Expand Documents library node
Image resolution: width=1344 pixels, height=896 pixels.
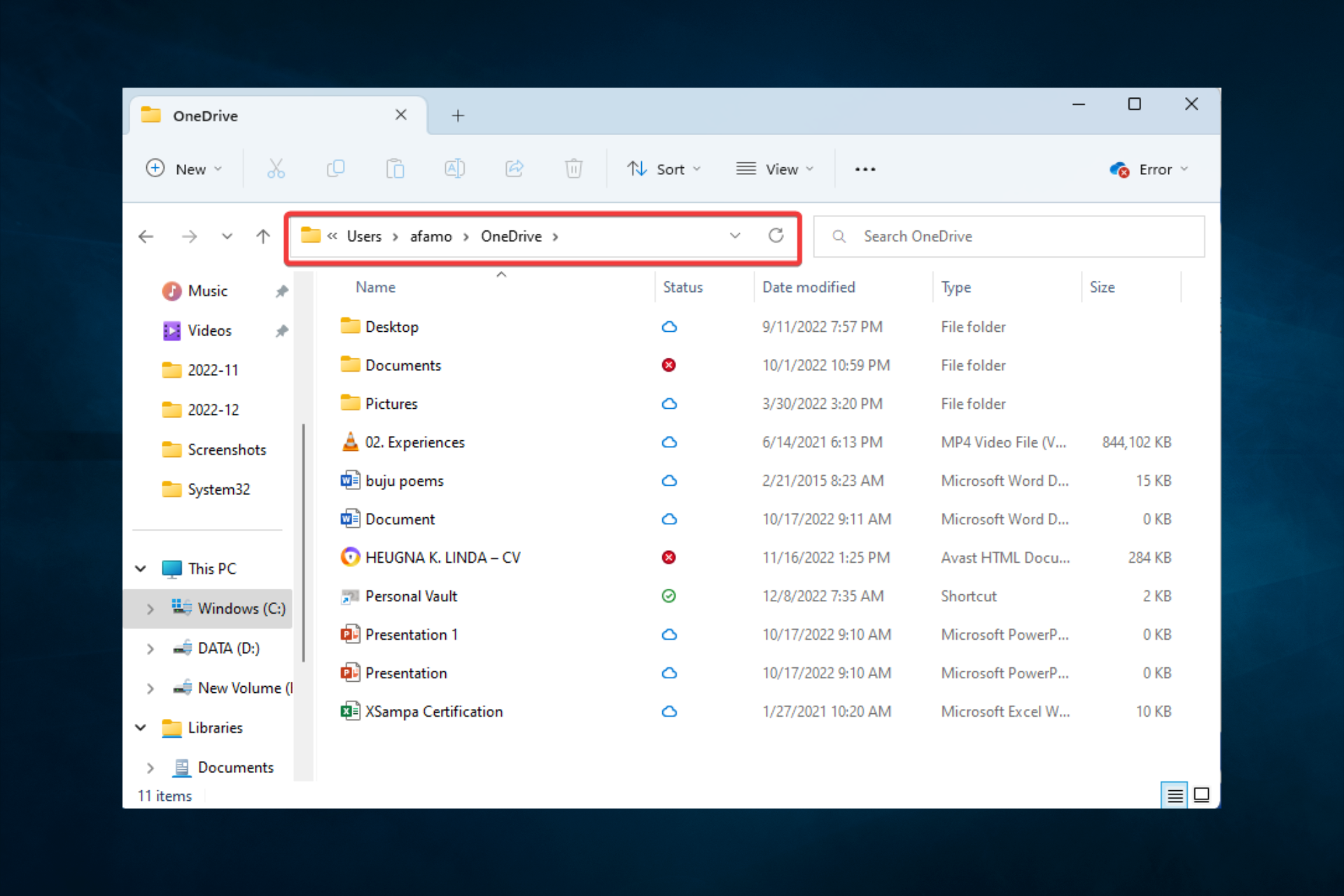tap(150, 768)
